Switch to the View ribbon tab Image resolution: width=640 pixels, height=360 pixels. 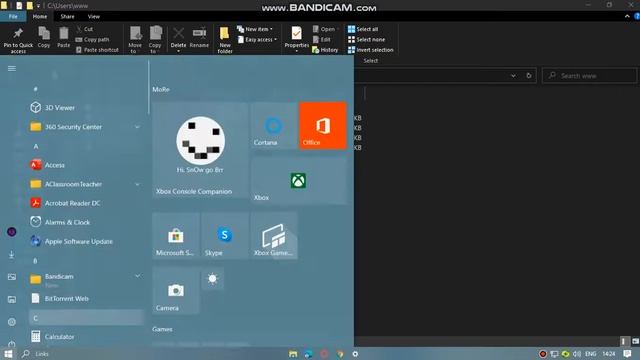pyautogui.click(x=93, y=16)
